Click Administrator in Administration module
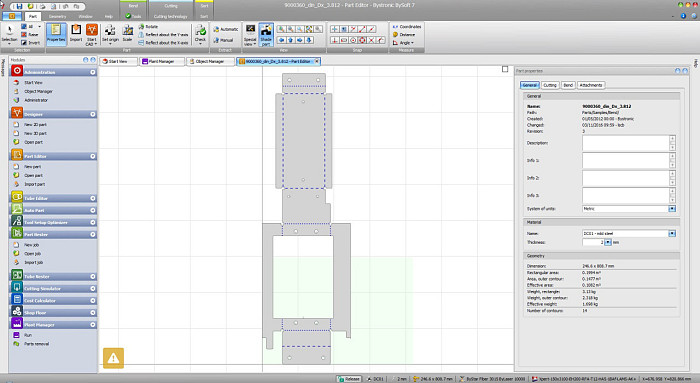 36,100
